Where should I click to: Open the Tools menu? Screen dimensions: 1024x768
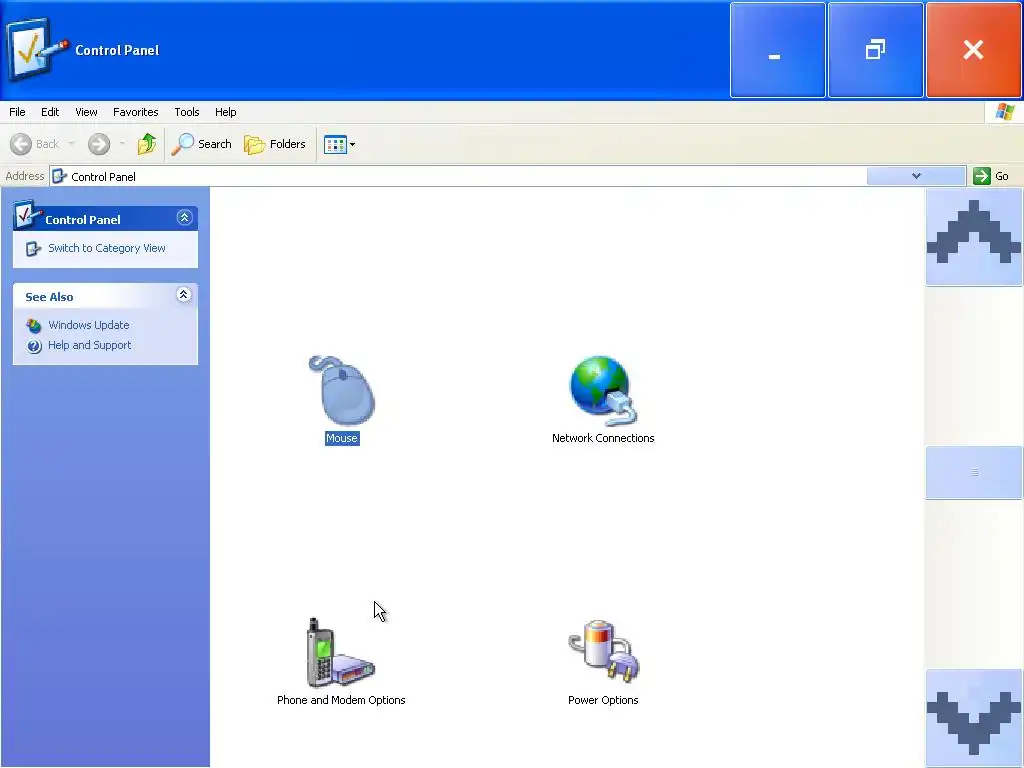pyautogui.click(x=187, y=112)
